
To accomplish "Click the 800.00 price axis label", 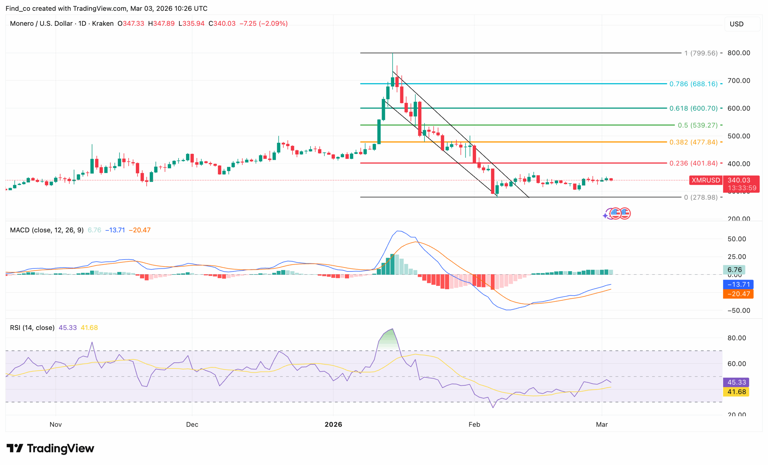I will pos(739,53).
